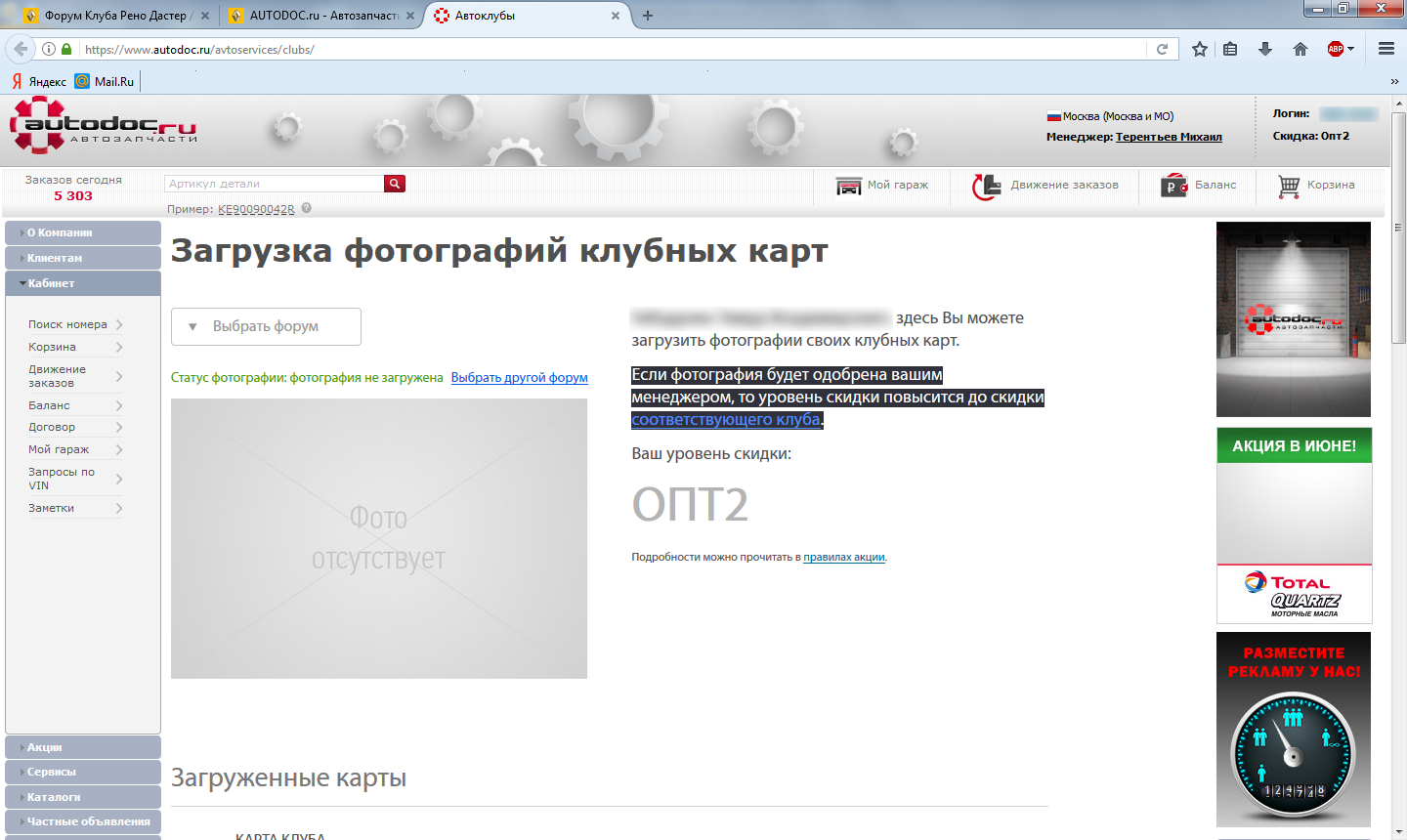
Task: Click the Артикул детали search field
Action: click(x=274, y=184)
